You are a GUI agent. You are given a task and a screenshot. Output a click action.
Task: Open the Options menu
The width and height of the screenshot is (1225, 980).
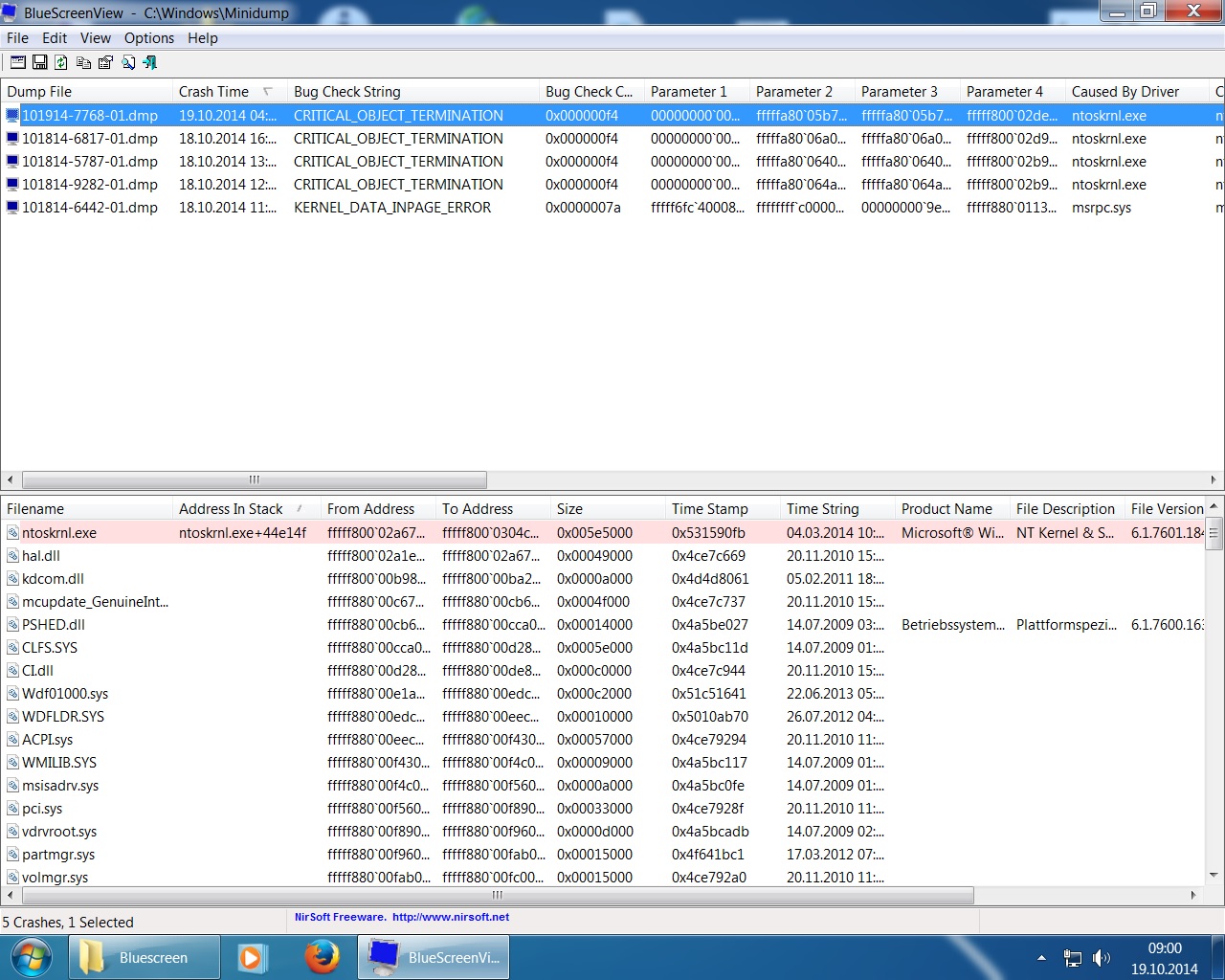149,38
